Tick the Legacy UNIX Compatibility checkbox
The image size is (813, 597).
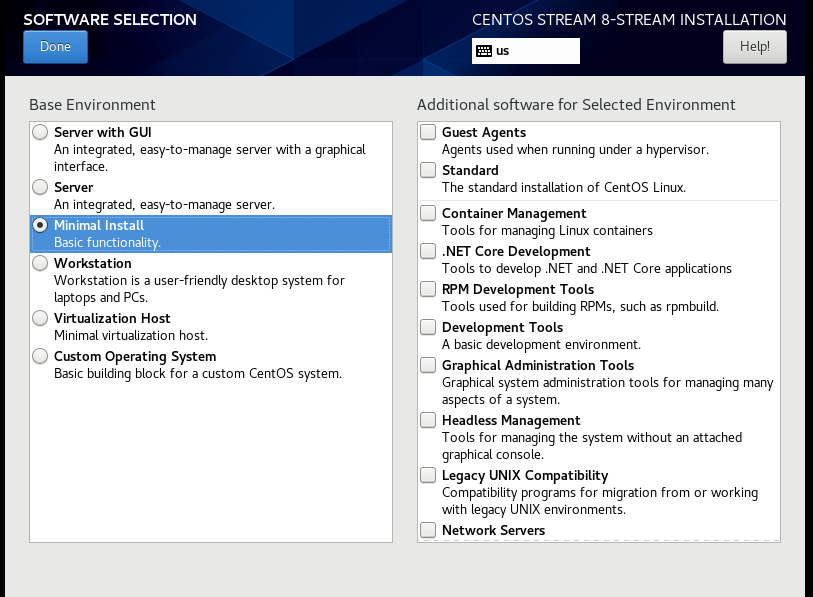point(428,475)
